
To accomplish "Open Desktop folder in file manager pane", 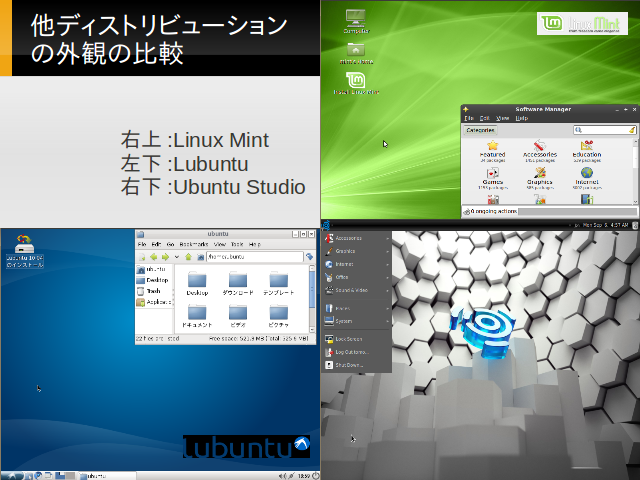I will tap(197, 283).
